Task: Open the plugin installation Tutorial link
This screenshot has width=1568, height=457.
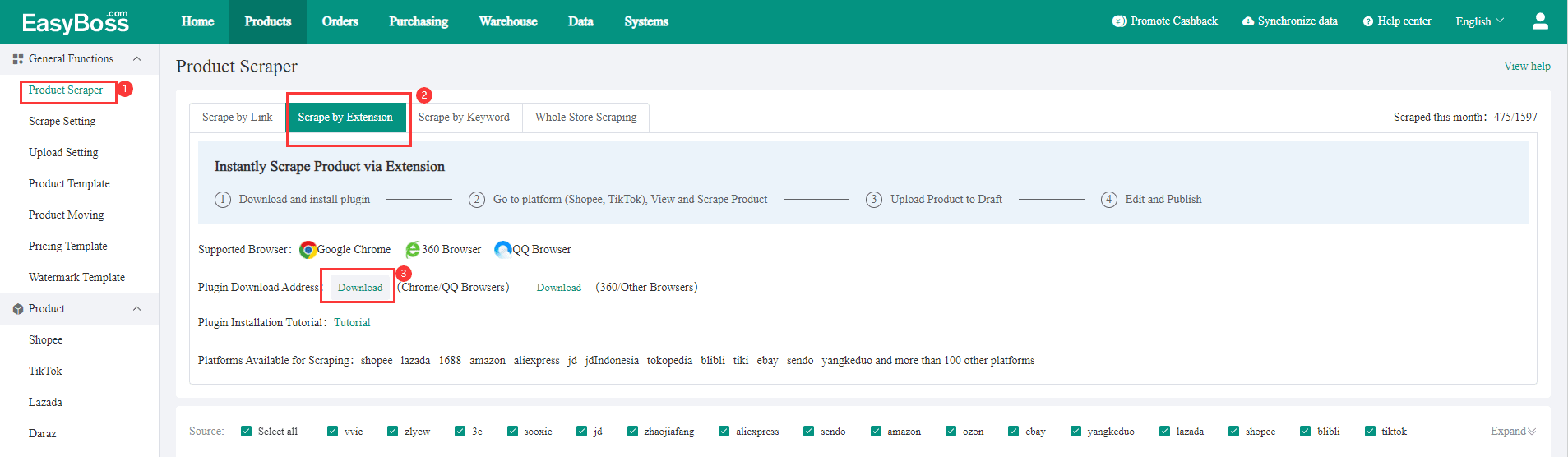Action: (352, 323)
